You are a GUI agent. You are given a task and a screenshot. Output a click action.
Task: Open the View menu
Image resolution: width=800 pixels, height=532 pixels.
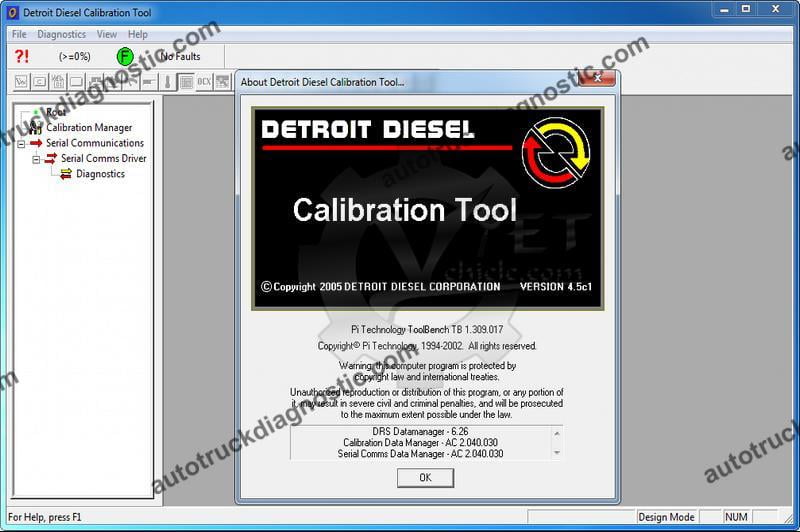pyautogui.click(x=107, y=34)
